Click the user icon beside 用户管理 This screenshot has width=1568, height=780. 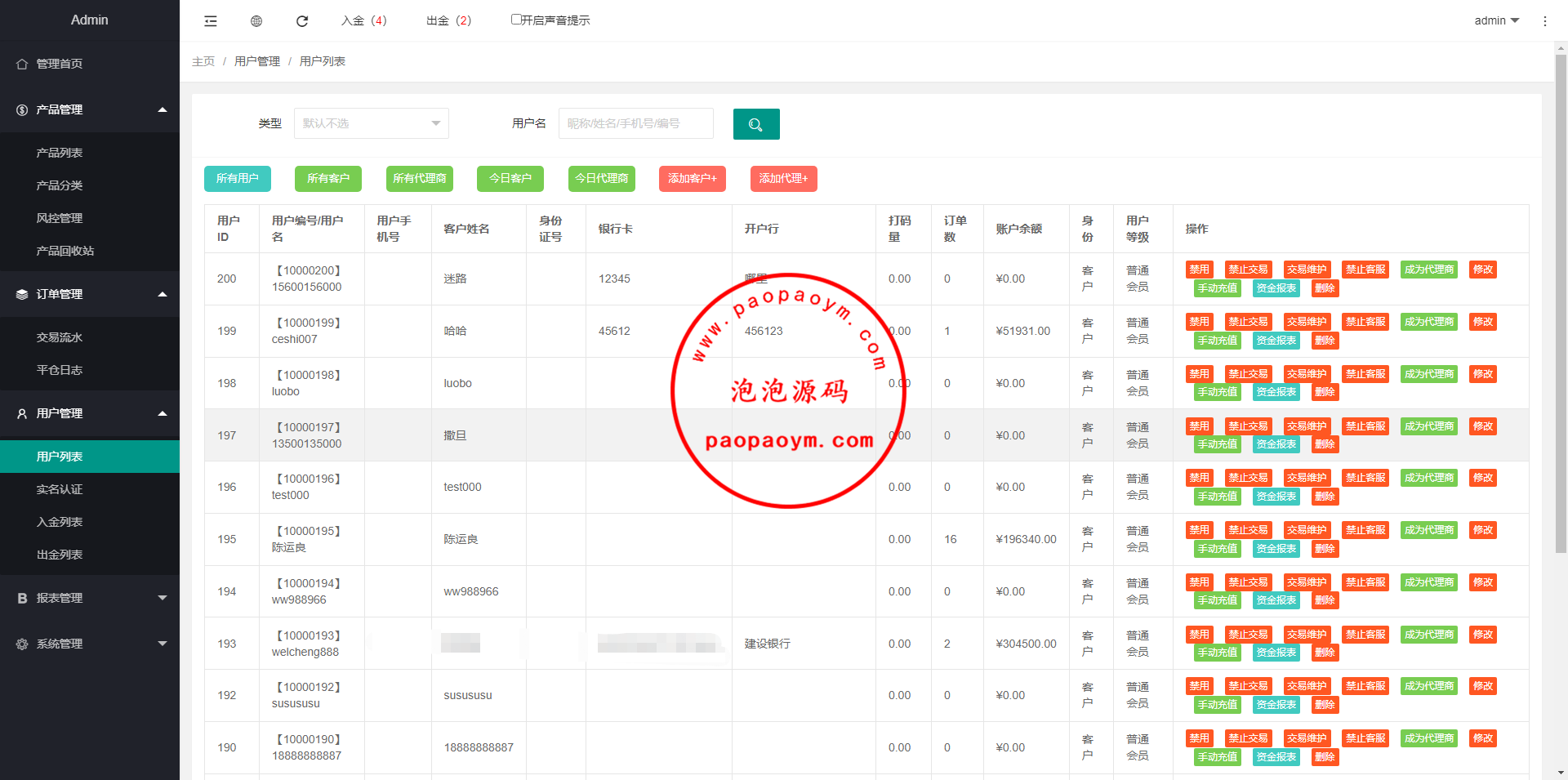pos(22,413)
